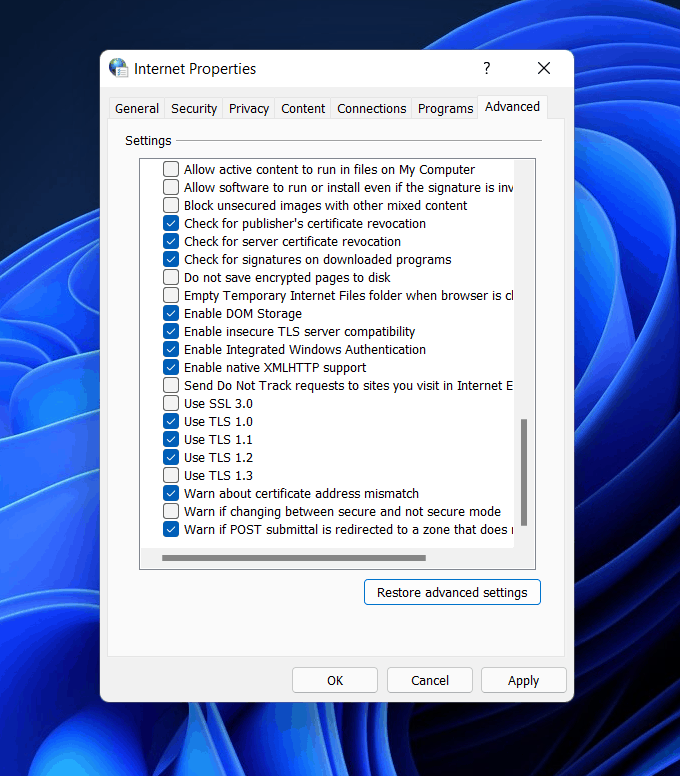Uncheck Warn about certificate address mismatch
Image resolution: width=680 pixels, height=776 pixels.
(171, 493)
